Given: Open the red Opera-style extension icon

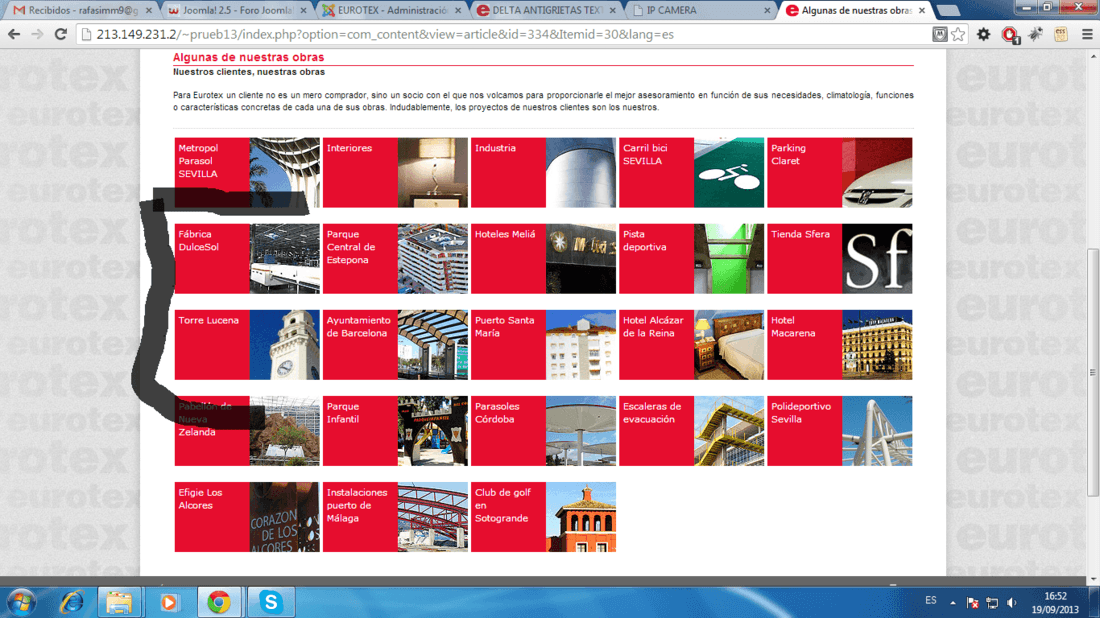Looking at the screenshot, I should (x=1010, y=34).
